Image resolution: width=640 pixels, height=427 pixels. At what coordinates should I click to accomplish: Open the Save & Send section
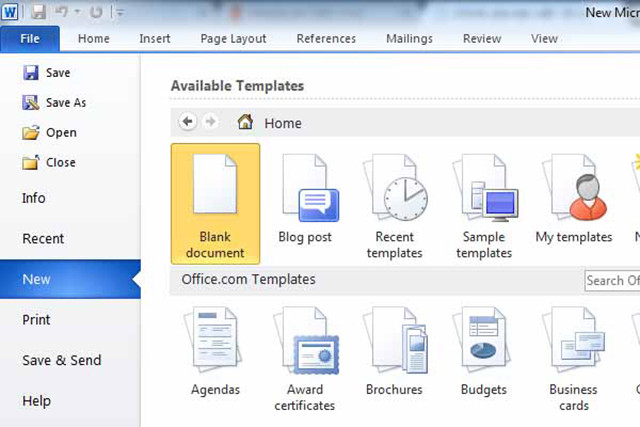[x=62, y=360]
